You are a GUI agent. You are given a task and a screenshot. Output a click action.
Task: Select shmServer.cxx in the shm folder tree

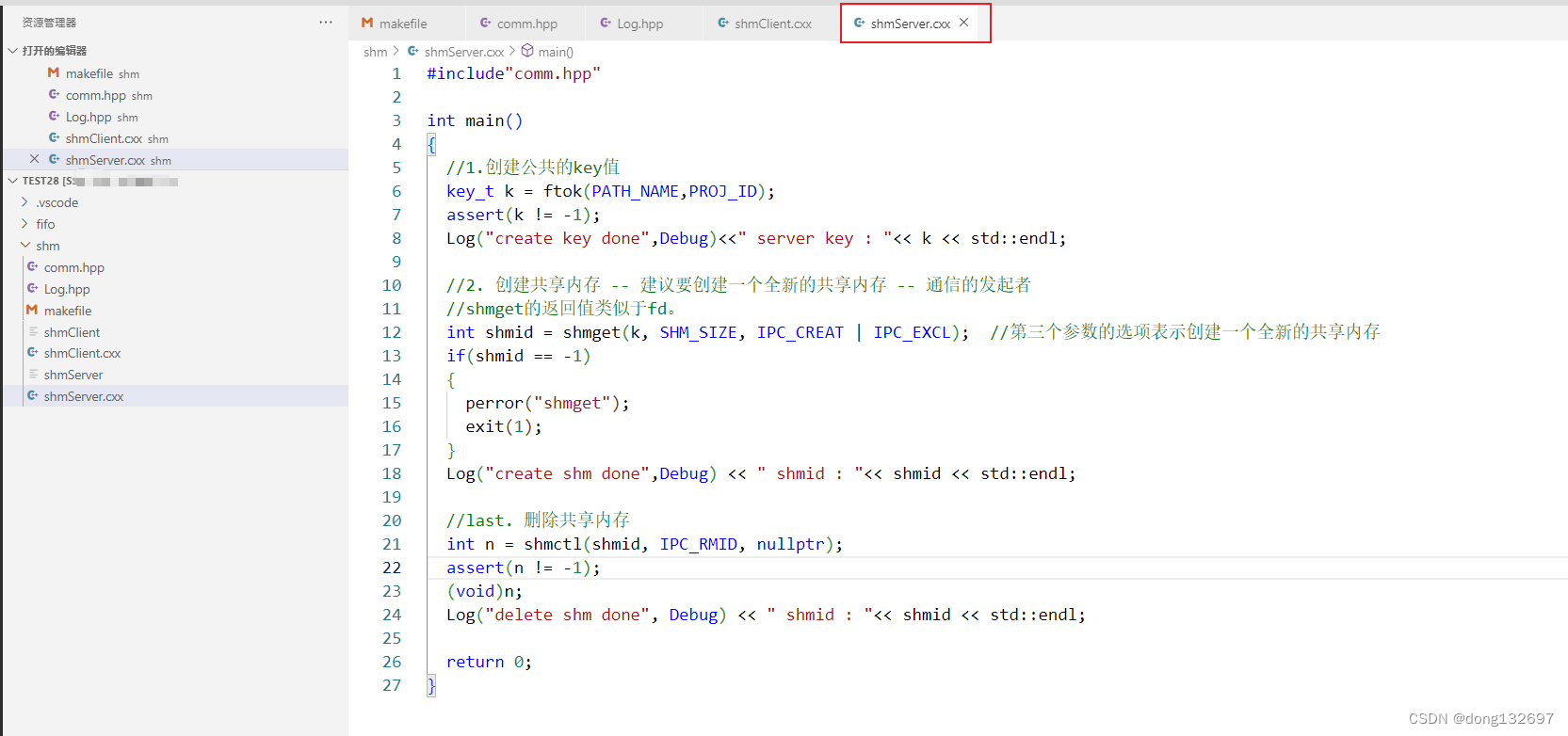[x=175, y=396]
